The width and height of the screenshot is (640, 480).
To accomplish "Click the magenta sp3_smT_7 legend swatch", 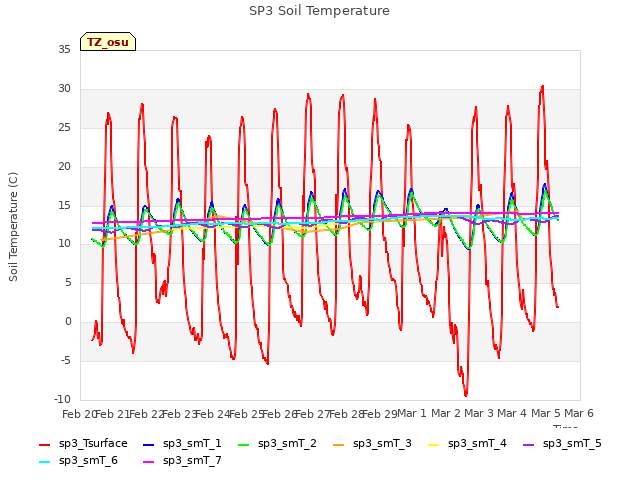I will point(149,462).
